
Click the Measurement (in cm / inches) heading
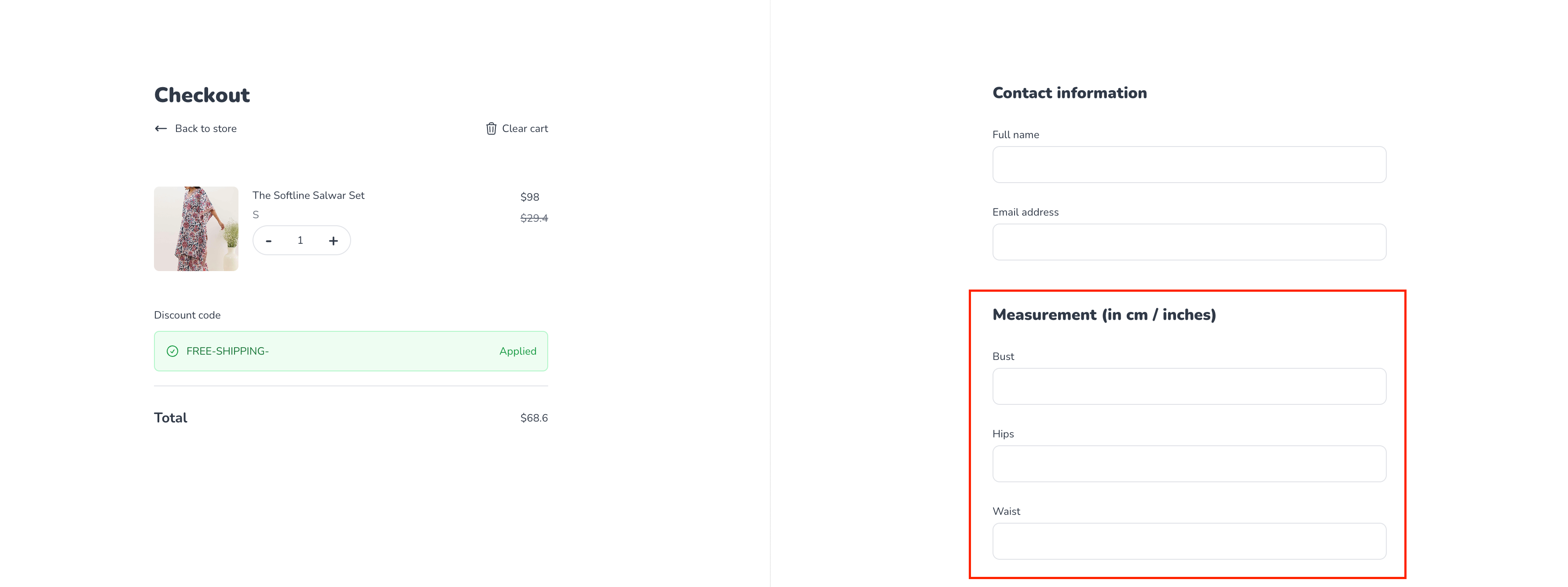1104,315
